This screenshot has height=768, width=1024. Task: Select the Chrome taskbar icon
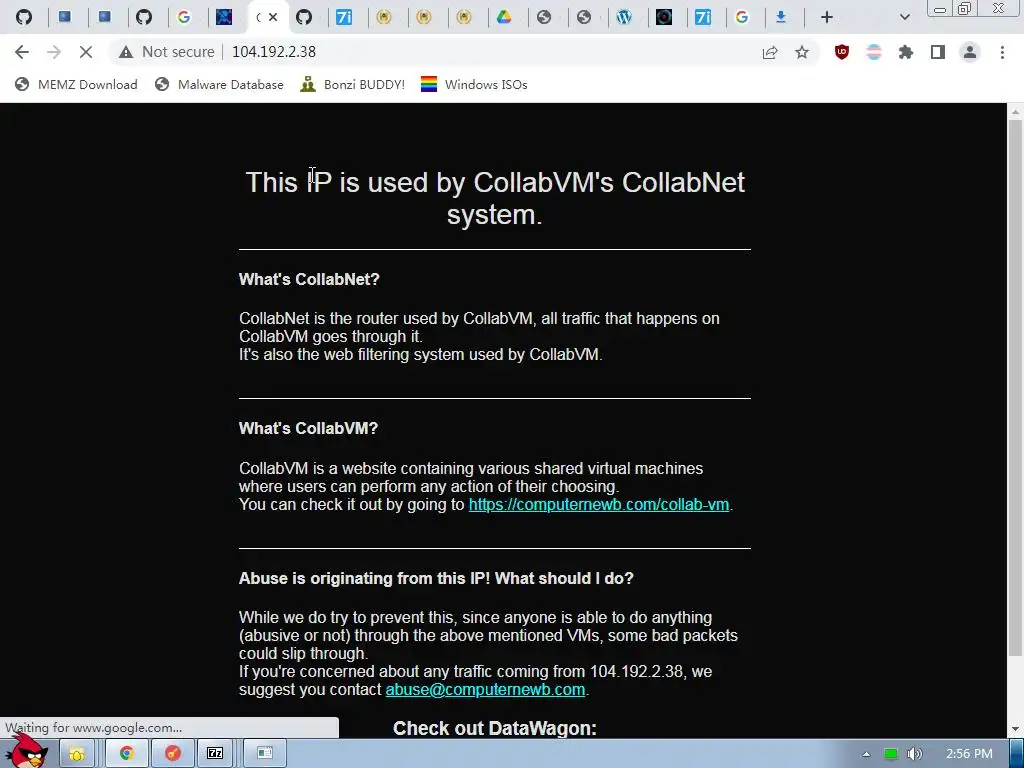point(127,754)
